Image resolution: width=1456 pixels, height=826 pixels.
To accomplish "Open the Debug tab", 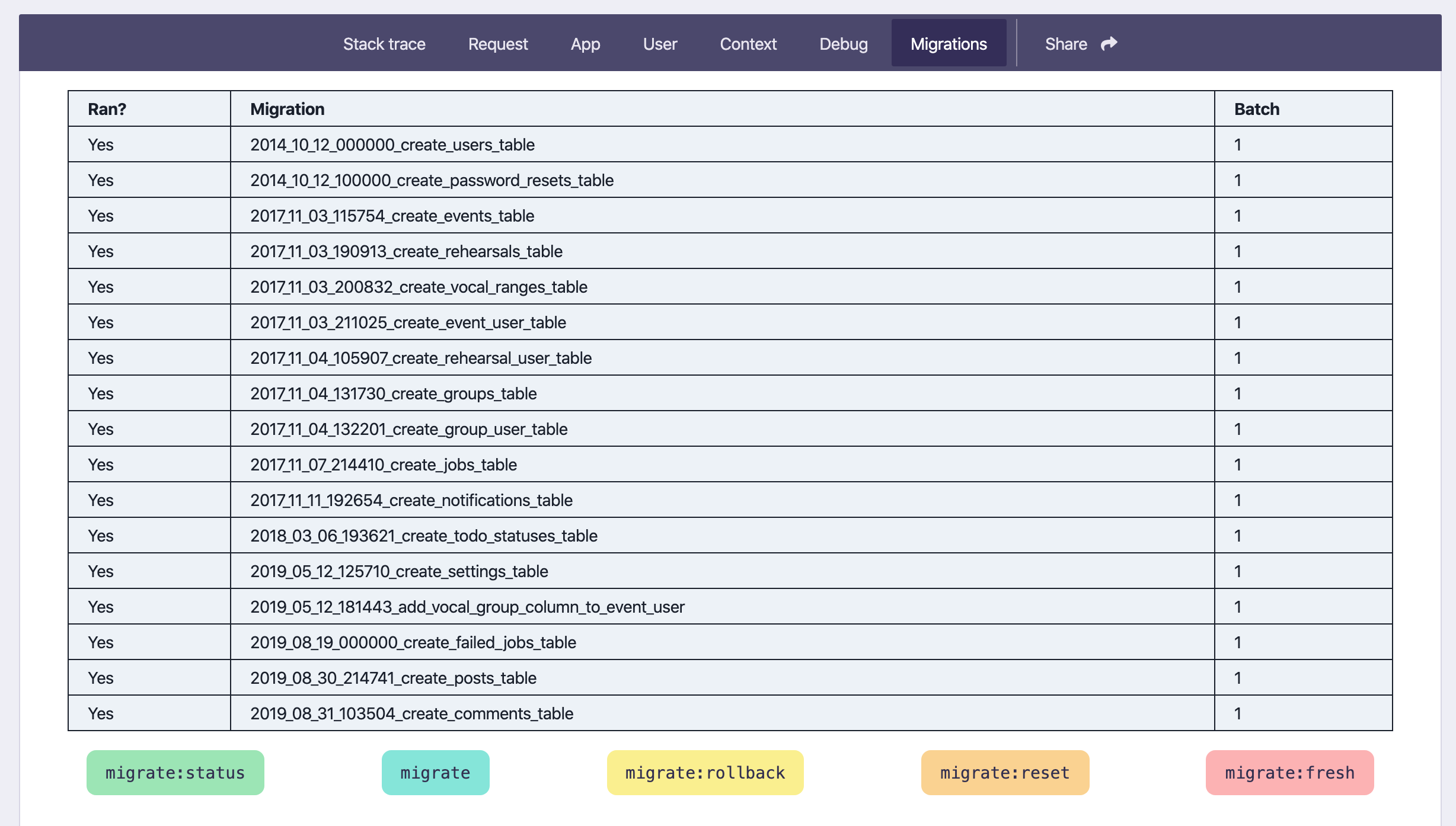I will (843, 44).
